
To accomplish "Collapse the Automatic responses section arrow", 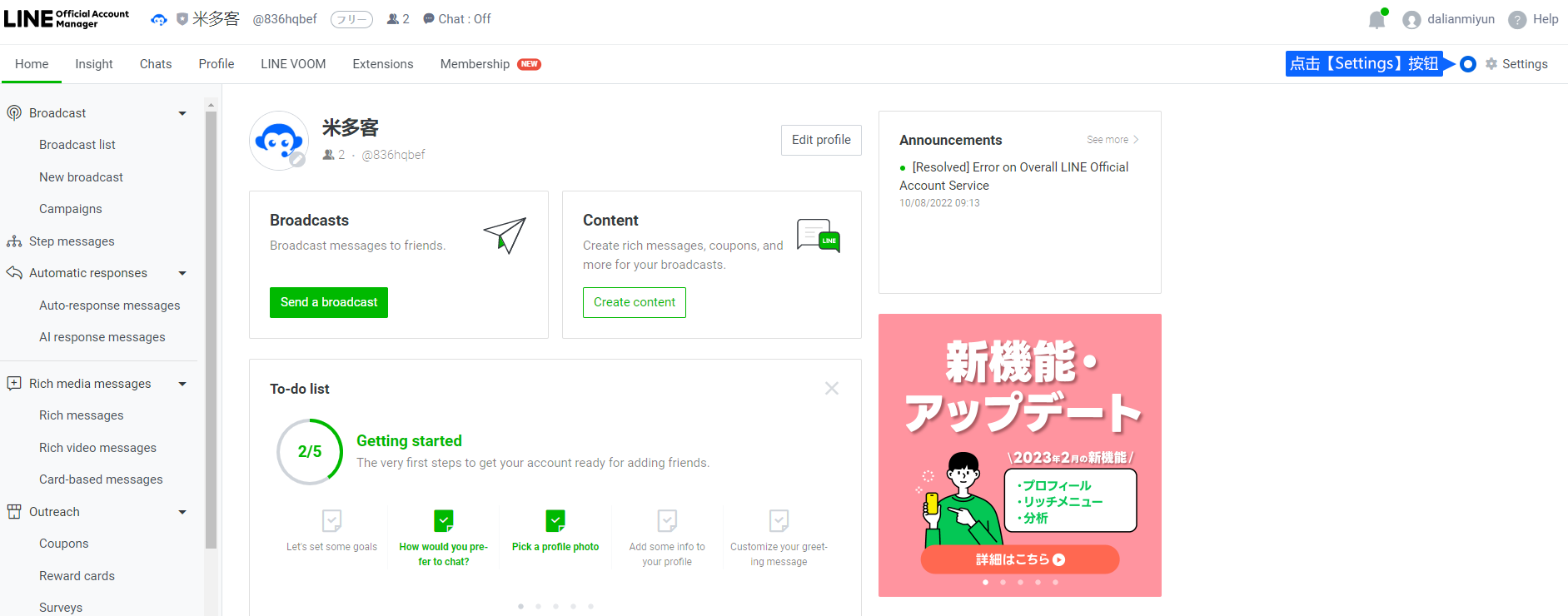I will [182, 273].
